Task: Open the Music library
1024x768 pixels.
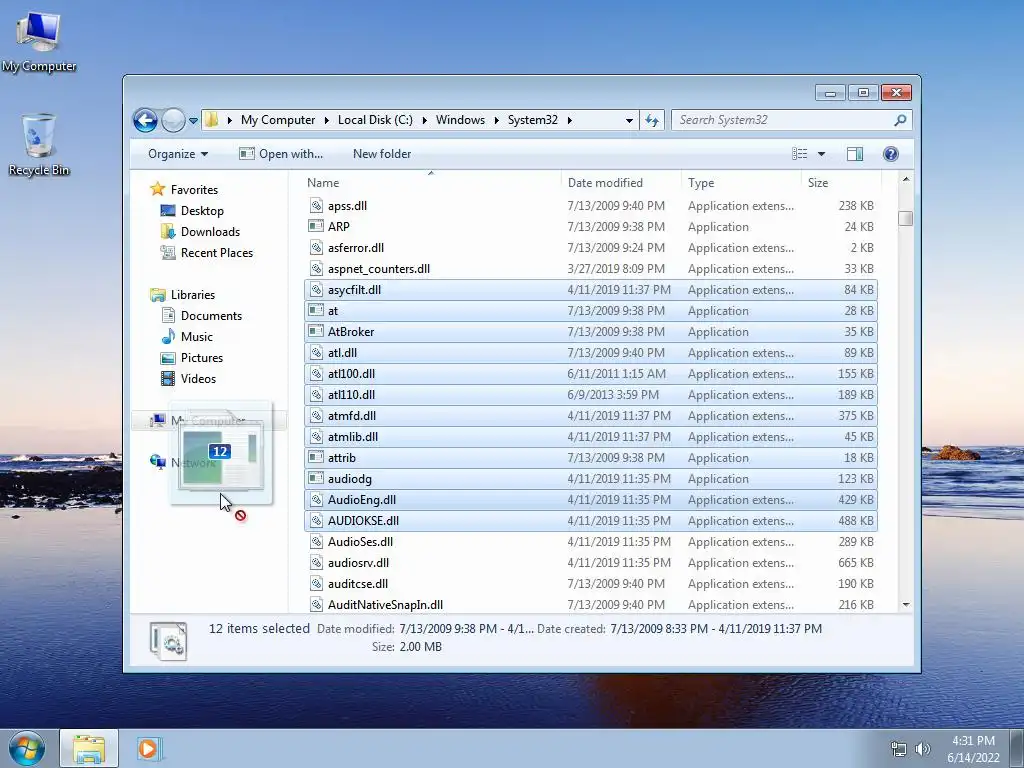Action: pos(197,337)
